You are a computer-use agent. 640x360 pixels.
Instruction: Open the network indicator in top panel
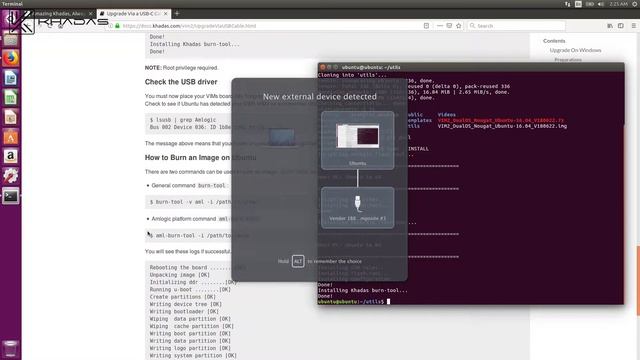point(568,4)
